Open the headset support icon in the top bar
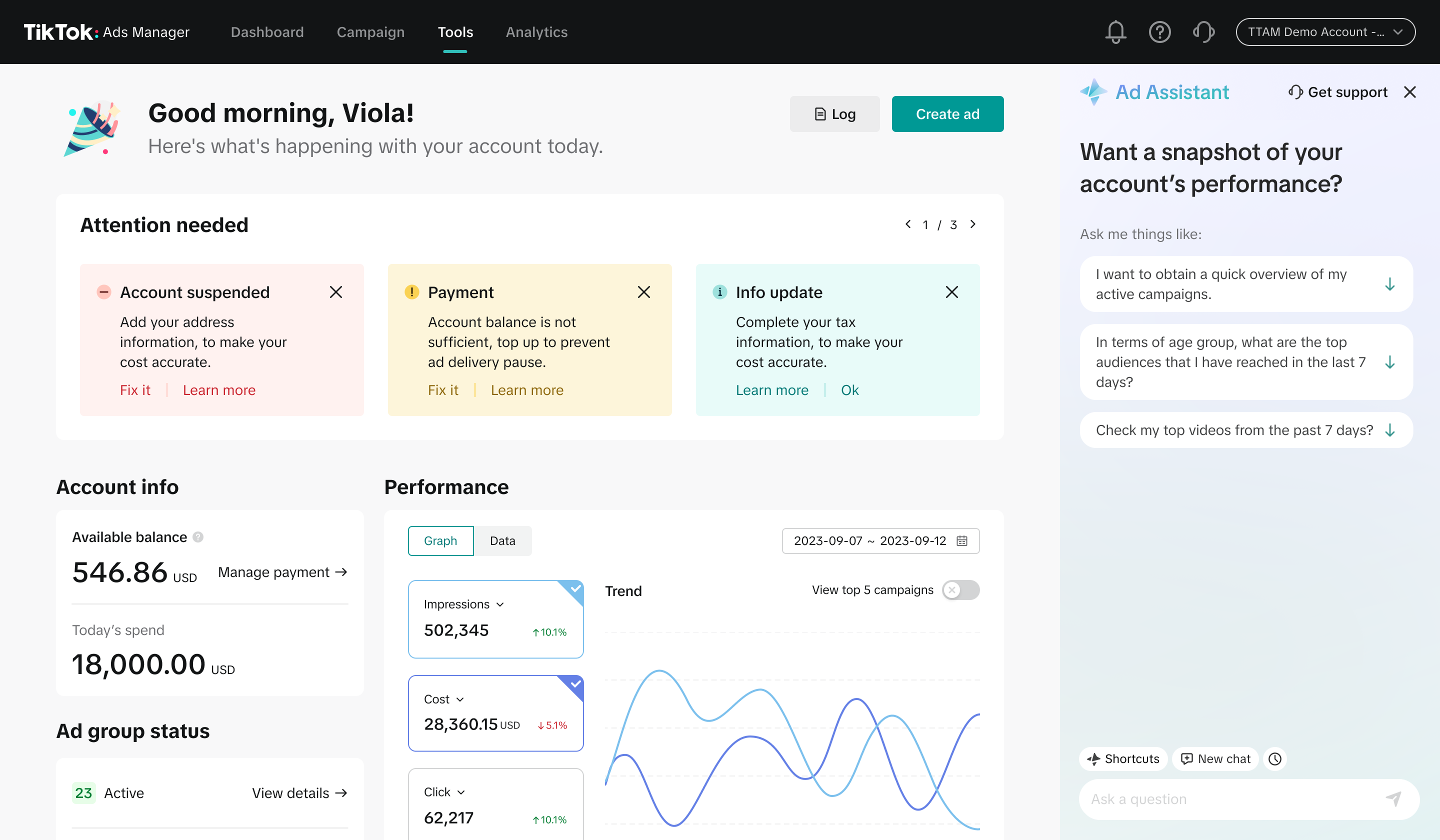The width and height of the screenshot is (1440, 840). coord(1203,32)
